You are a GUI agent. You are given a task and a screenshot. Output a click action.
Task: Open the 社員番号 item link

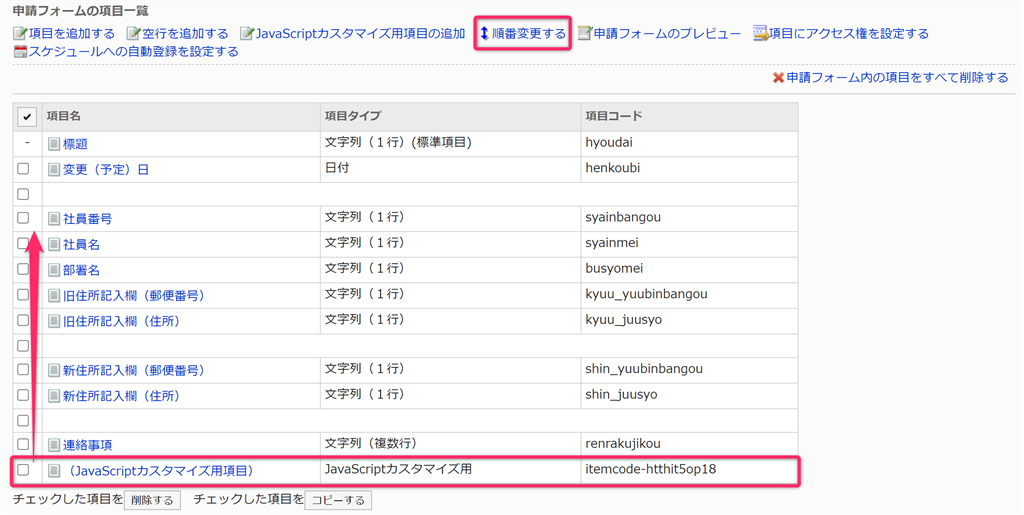click(x=88, y=219)
